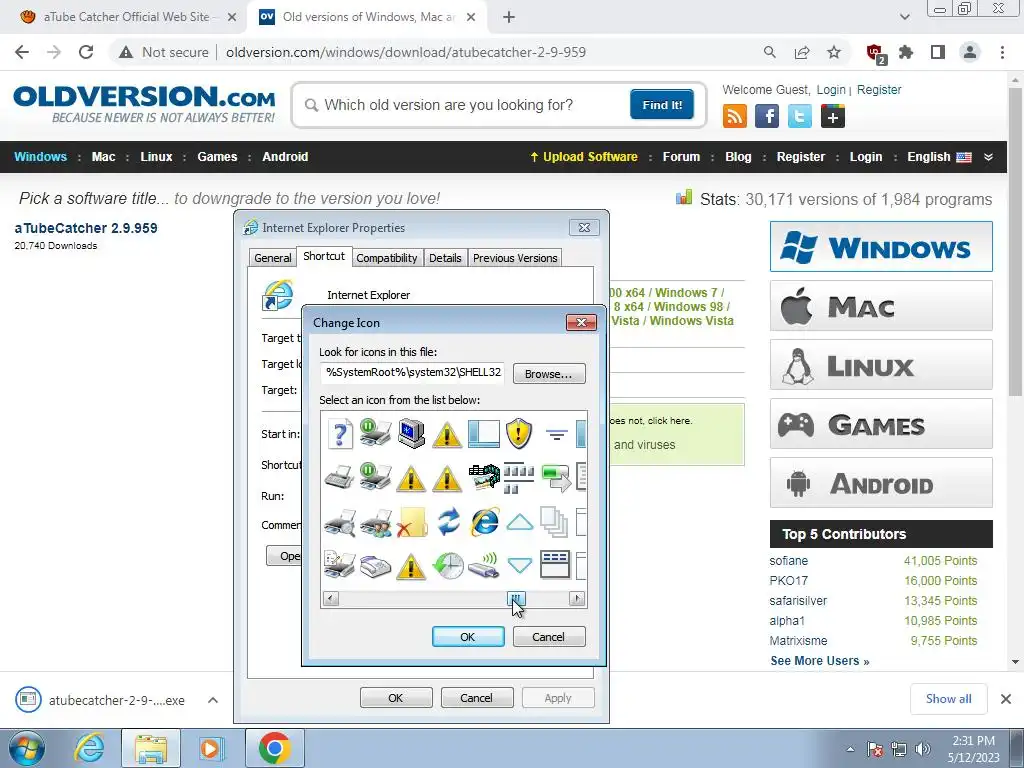Pick the grouped tiles view icon

pos(520,477)
